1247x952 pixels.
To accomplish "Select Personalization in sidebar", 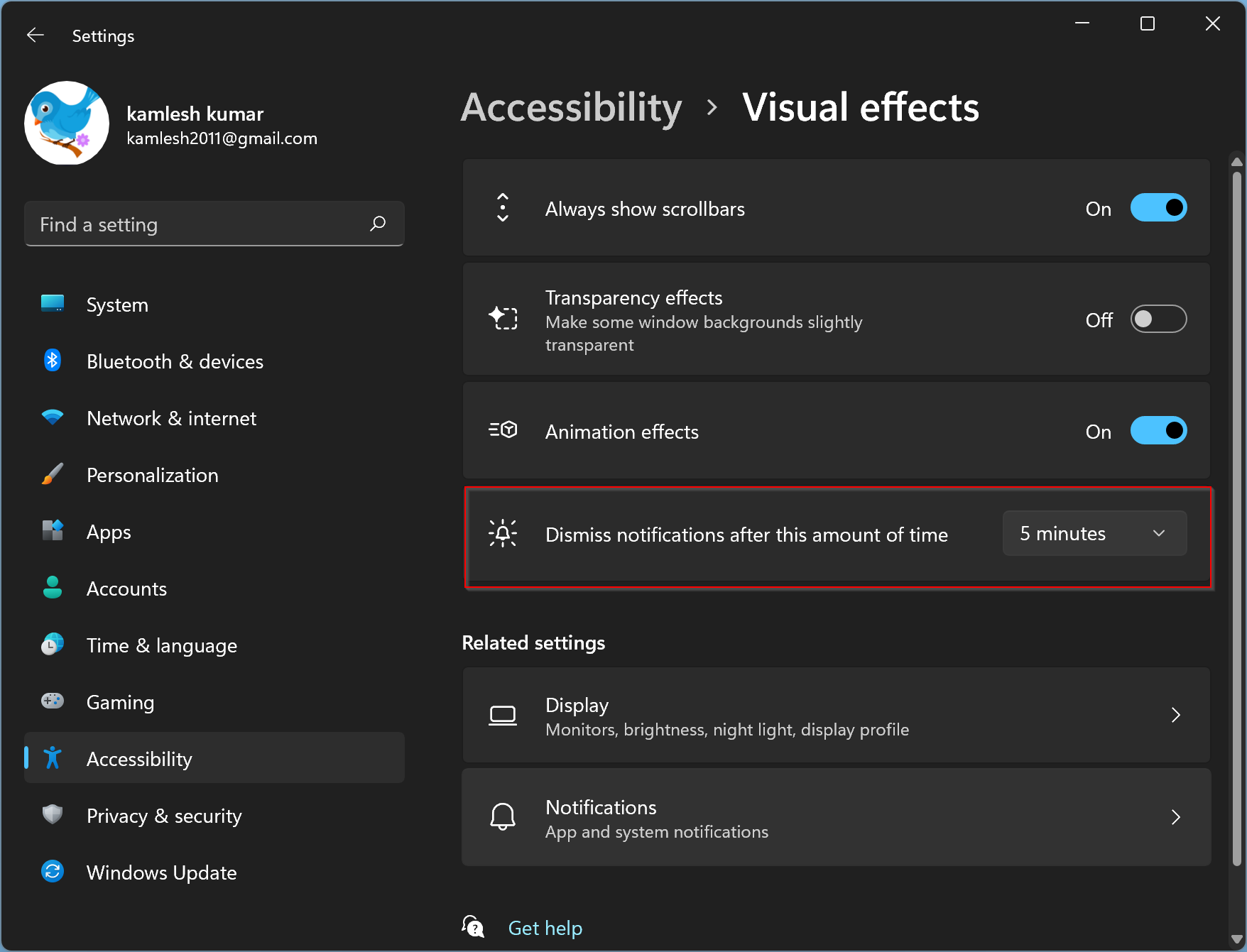I will point(214,475).
